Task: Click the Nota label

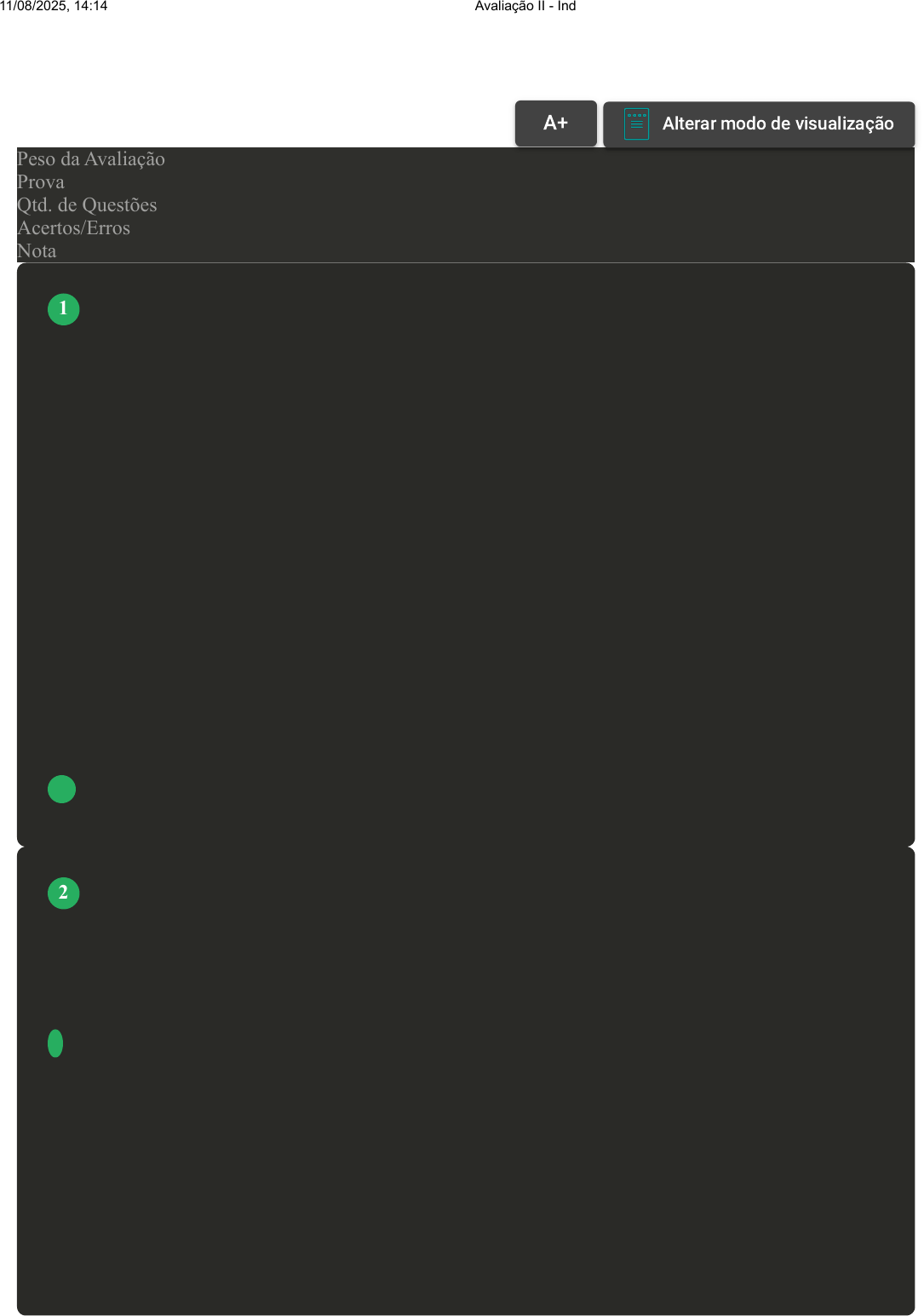Action: (37, 251)
